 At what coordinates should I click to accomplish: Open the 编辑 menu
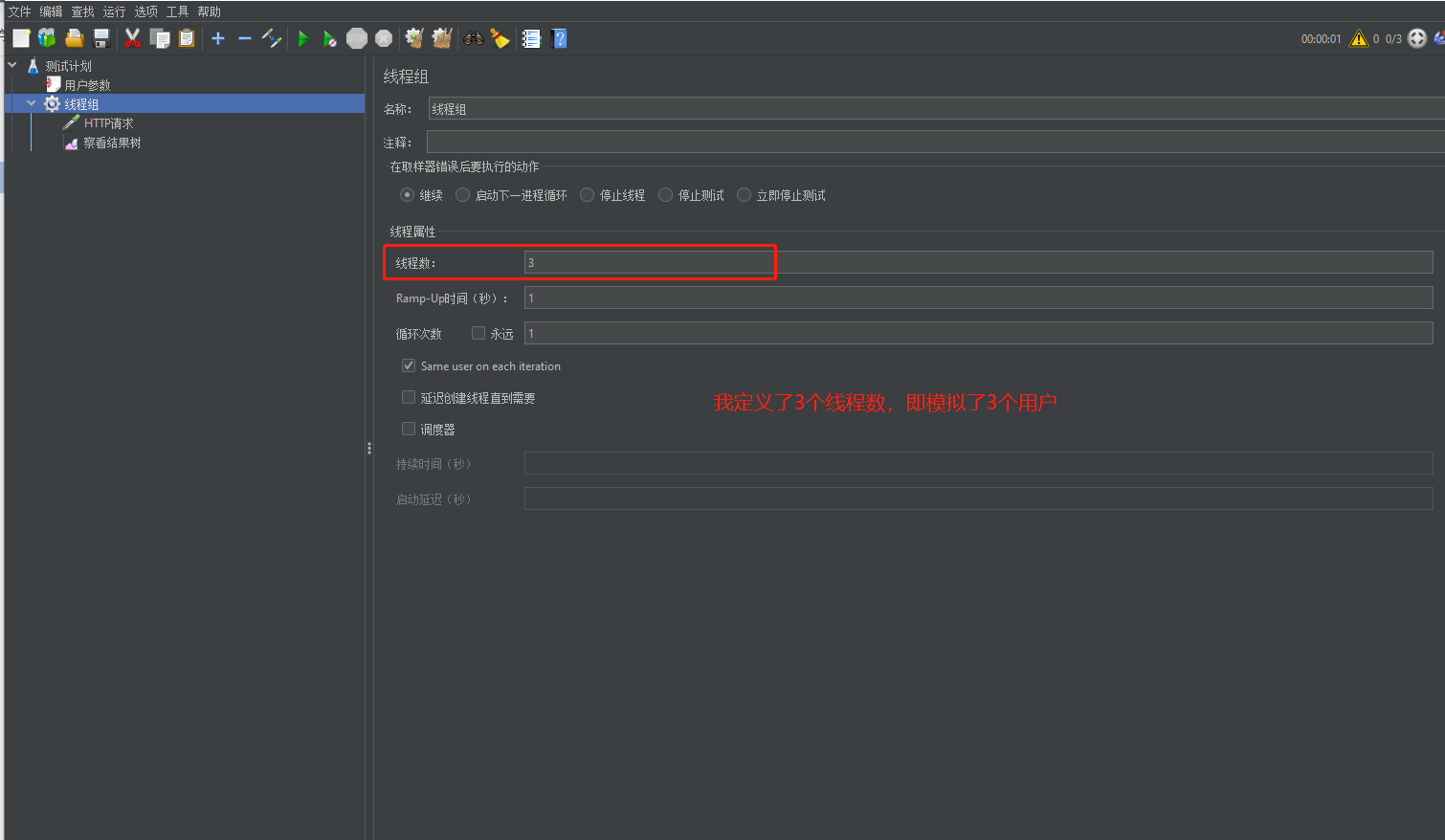click(52, 11)
